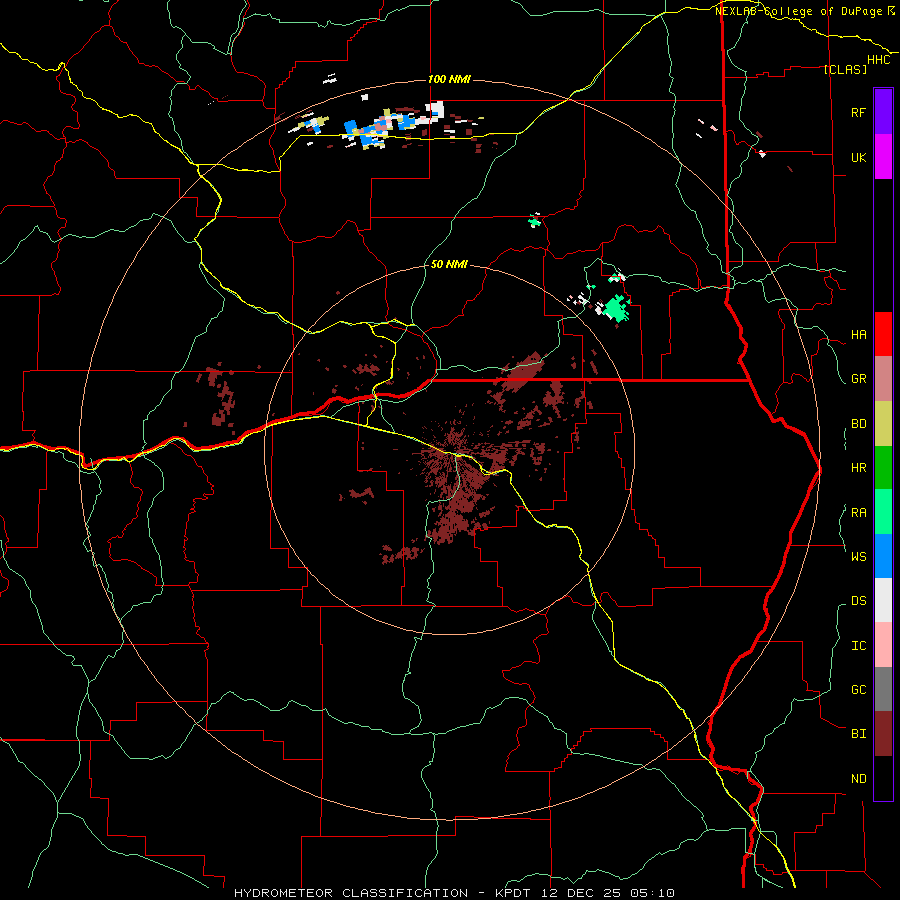Click the BI brown legend swatch
The height and width of the screenshot is (900, 900).
pos(883,734)
